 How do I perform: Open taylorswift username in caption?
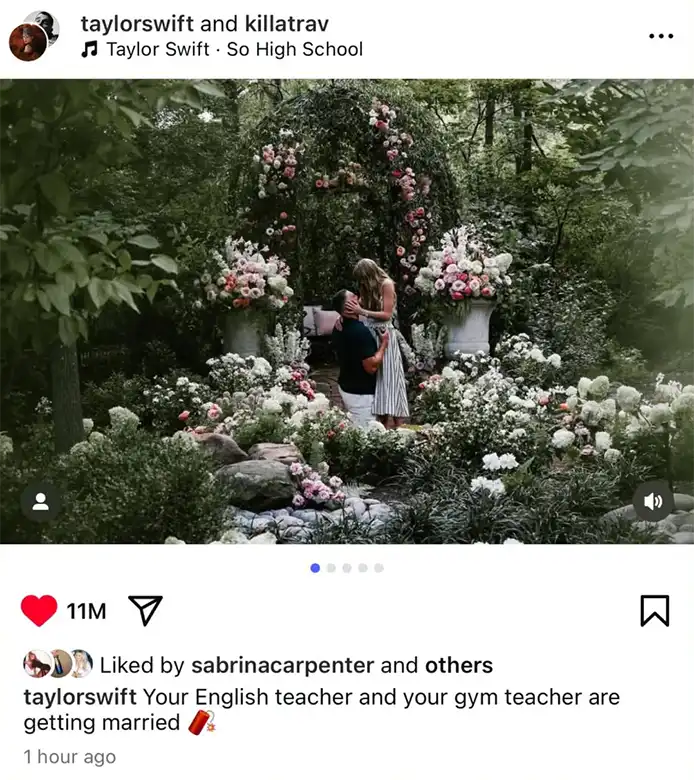(x=80, y=697)
